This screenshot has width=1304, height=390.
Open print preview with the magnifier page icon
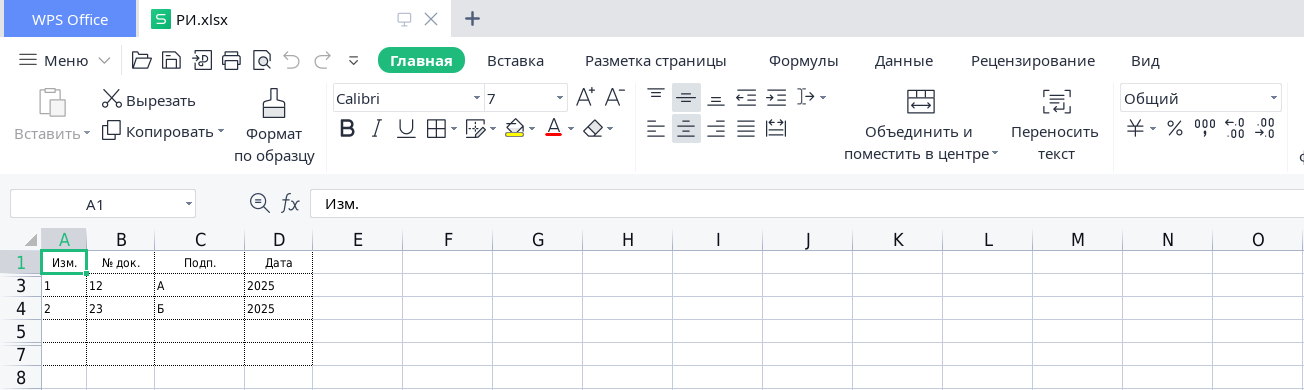[262, 60]
